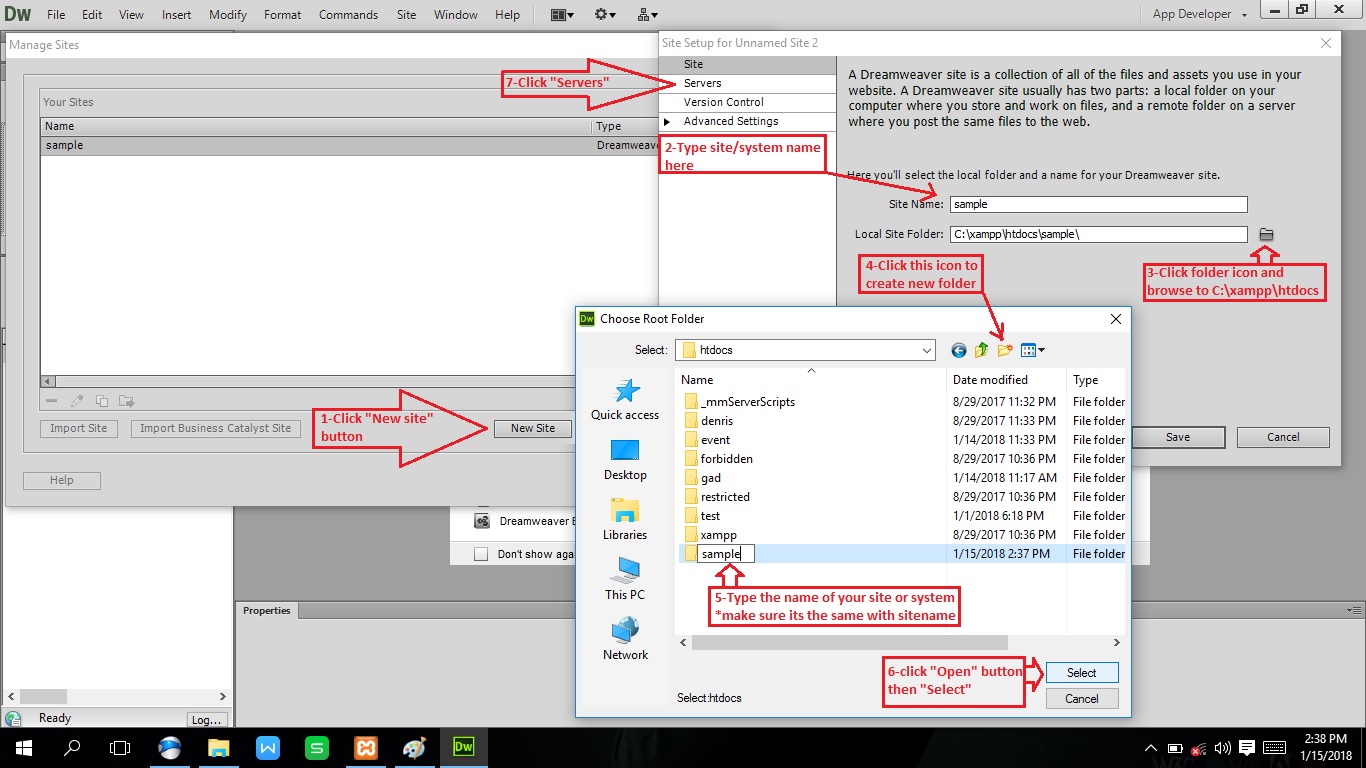Open the site management network icon dropdown
The width and height of the screenshot is (1366, 768).
point(647,14)
